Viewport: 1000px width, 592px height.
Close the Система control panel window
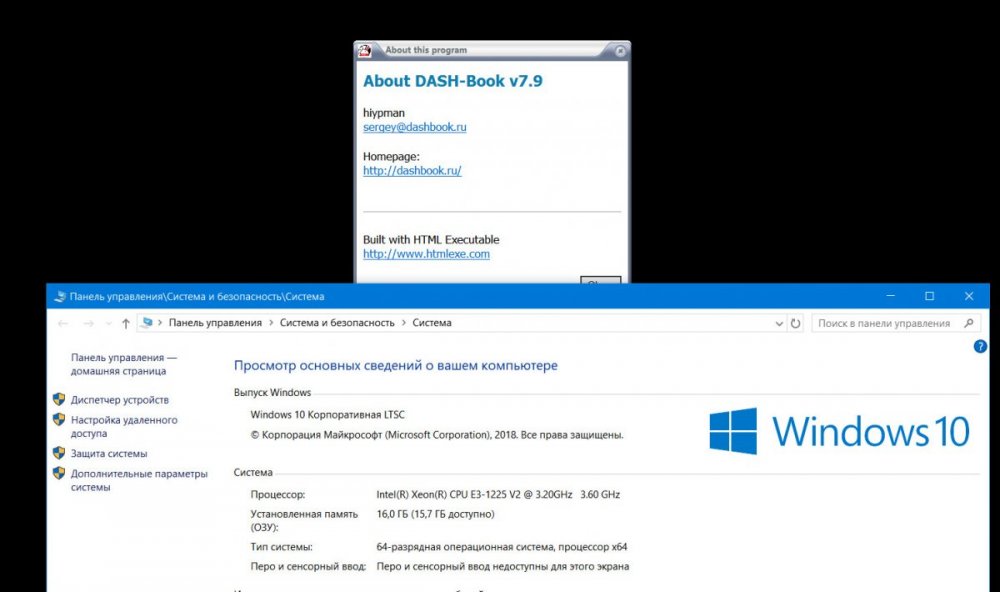pos(969,296)
